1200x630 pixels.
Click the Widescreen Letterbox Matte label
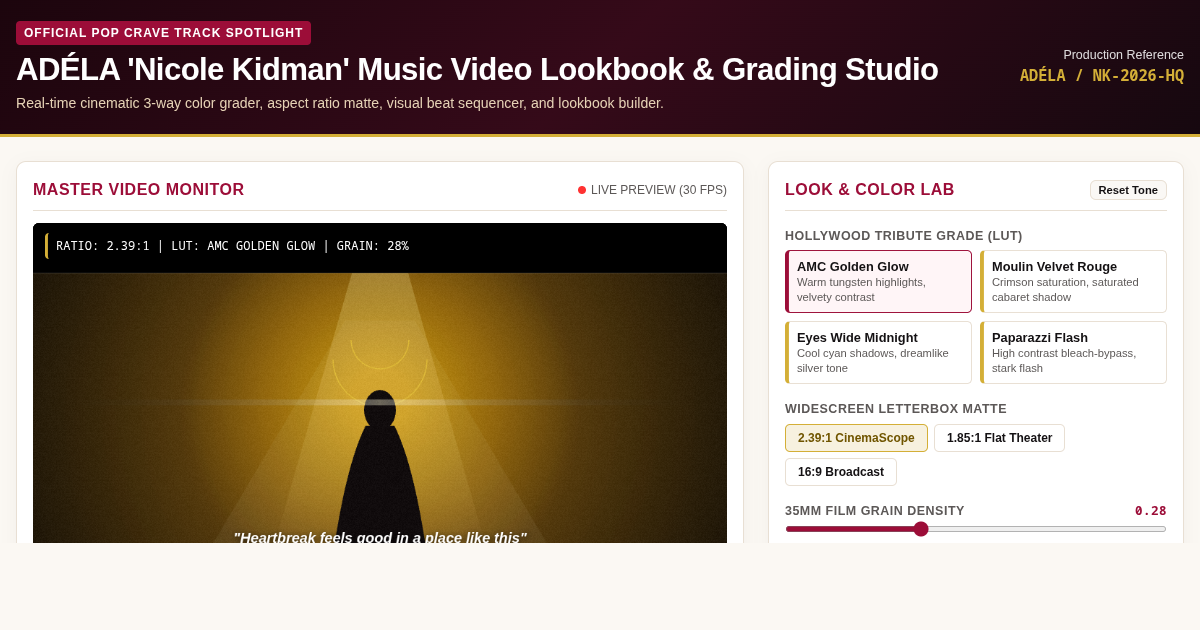coord(895,409)
